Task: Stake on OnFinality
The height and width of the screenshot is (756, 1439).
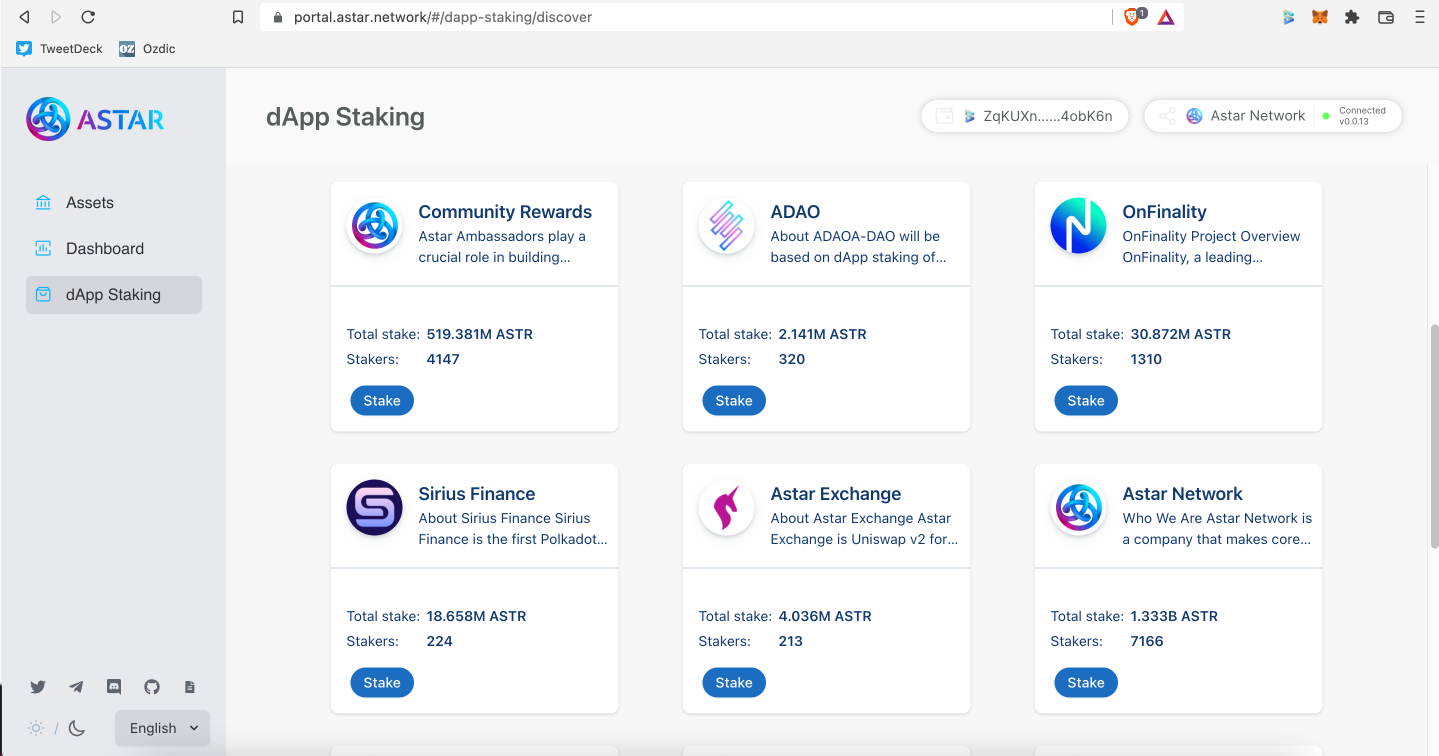Action: (1086, 400)
